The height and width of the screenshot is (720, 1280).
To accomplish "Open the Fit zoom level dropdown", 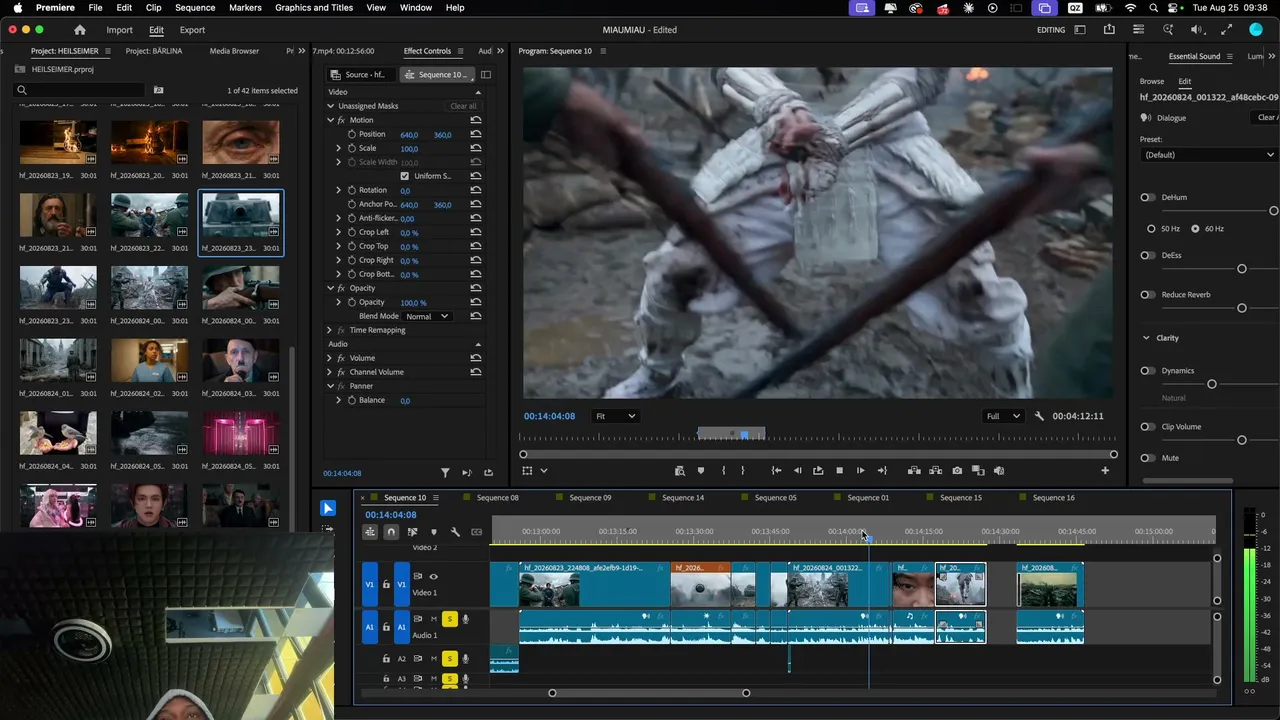I will (x=615, y=416).
